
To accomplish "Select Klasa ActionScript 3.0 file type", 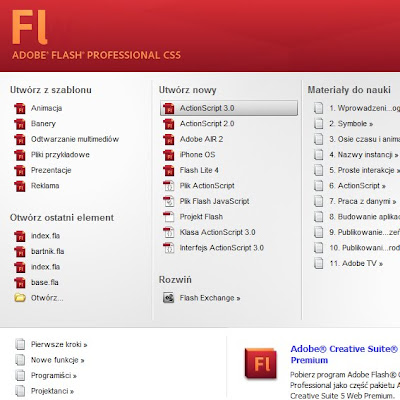I will (x=217, y=232).
